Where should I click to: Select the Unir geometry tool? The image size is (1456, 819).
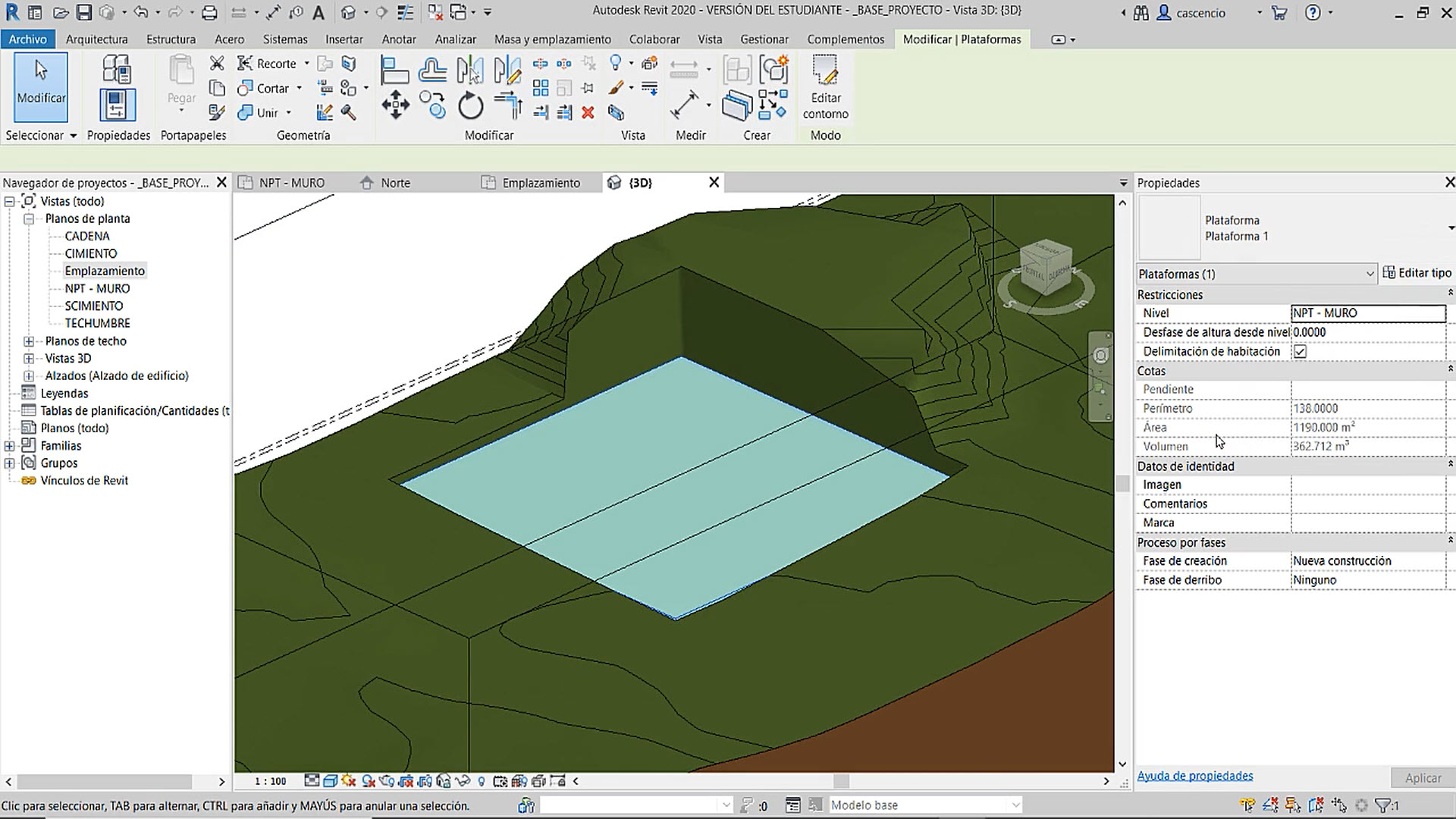click(259, 112)
